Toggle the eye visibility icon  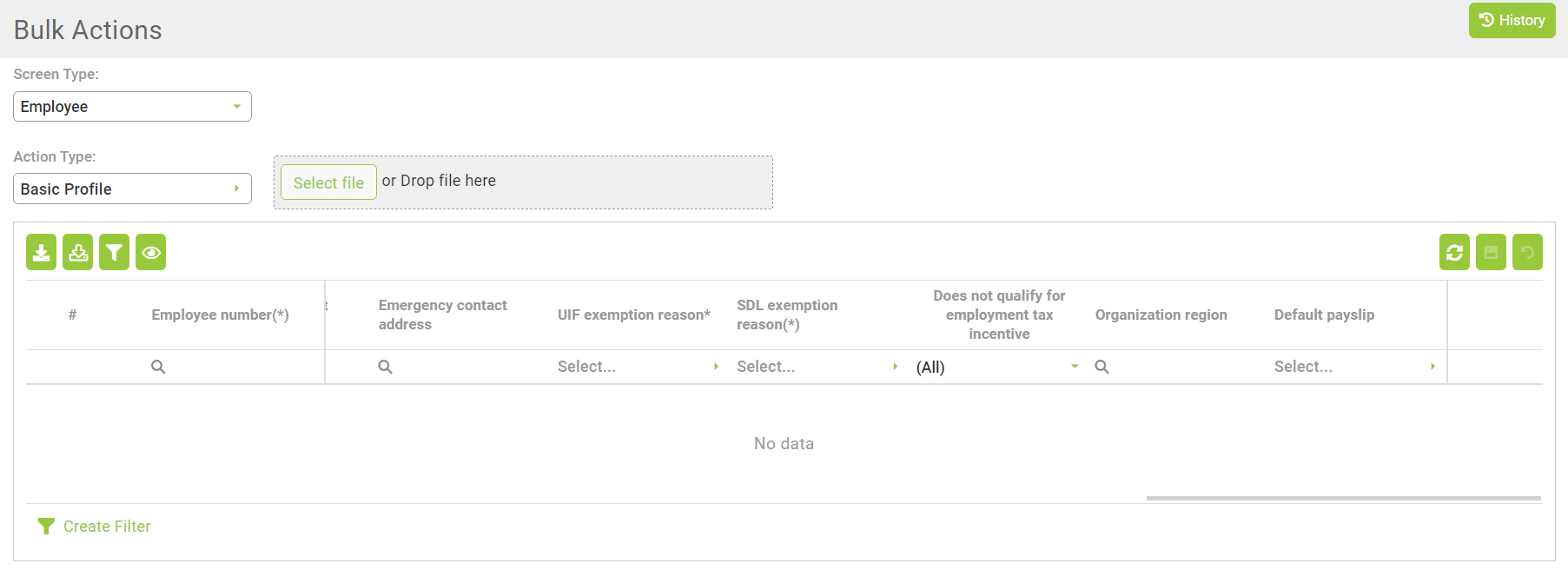coord(150,253)
